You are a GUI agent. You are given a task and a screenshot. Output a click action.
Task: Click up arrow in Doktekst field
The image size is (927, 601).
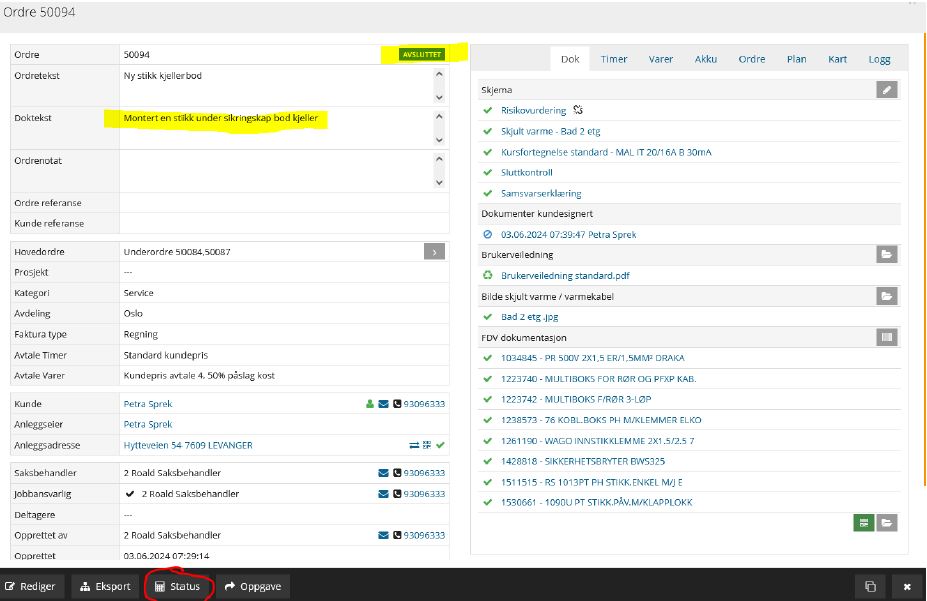[x=439, y=116]
